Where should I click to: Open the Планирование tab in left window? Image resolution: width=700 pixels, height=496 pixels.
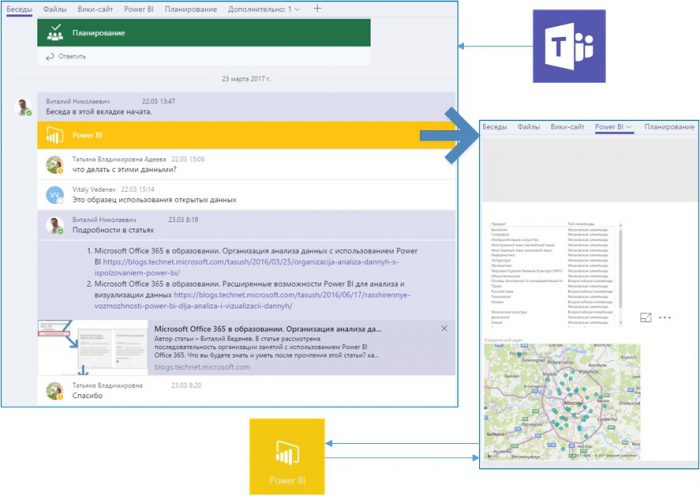coord(191,9)
